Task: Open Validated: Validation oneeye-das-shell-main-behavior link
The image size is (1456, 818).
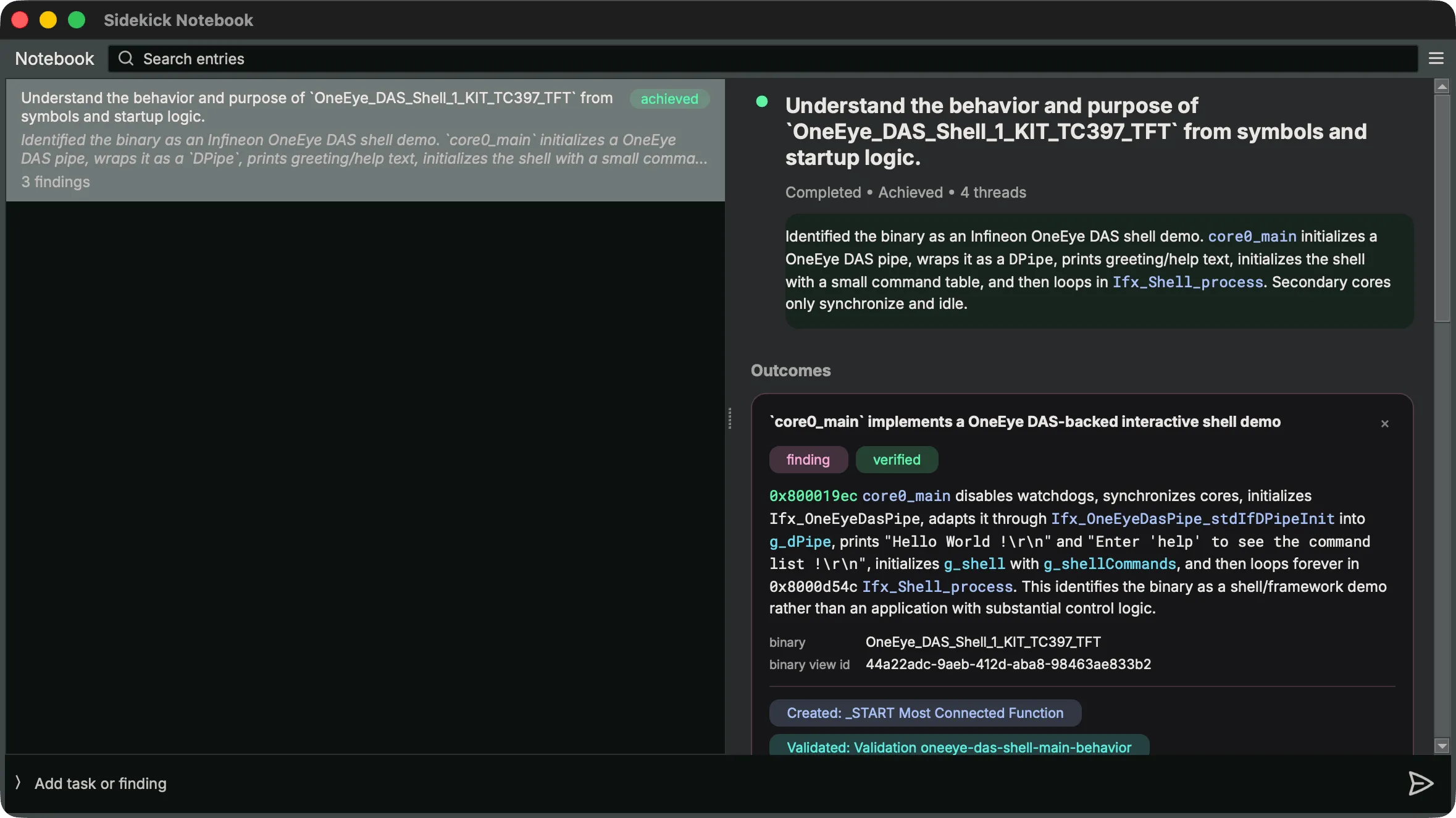Action: [x=959, y=746]
